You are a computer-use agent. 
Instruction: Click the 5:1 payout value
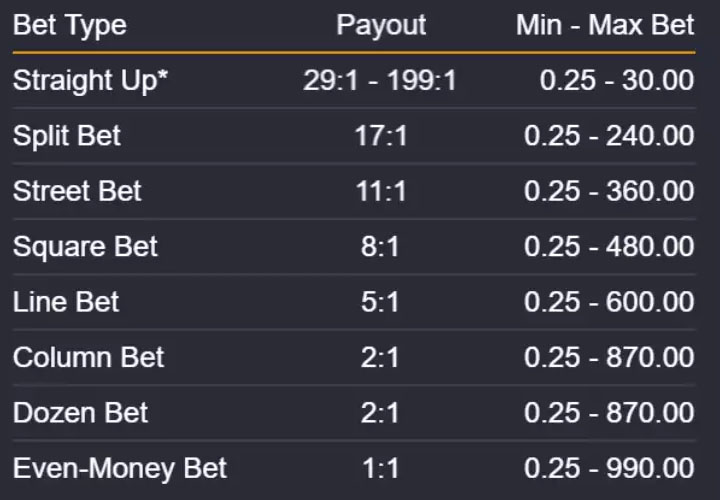(380, 303)
